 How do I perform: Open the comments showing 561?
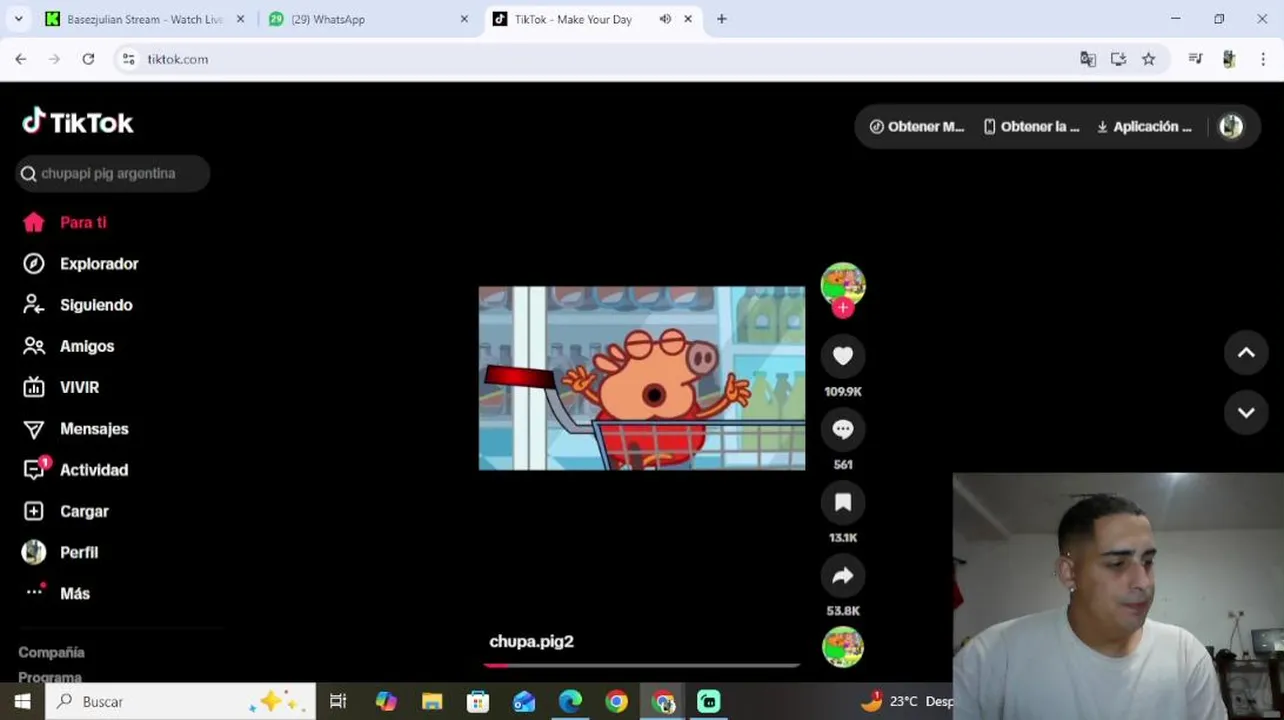click(x=843, y=429)
